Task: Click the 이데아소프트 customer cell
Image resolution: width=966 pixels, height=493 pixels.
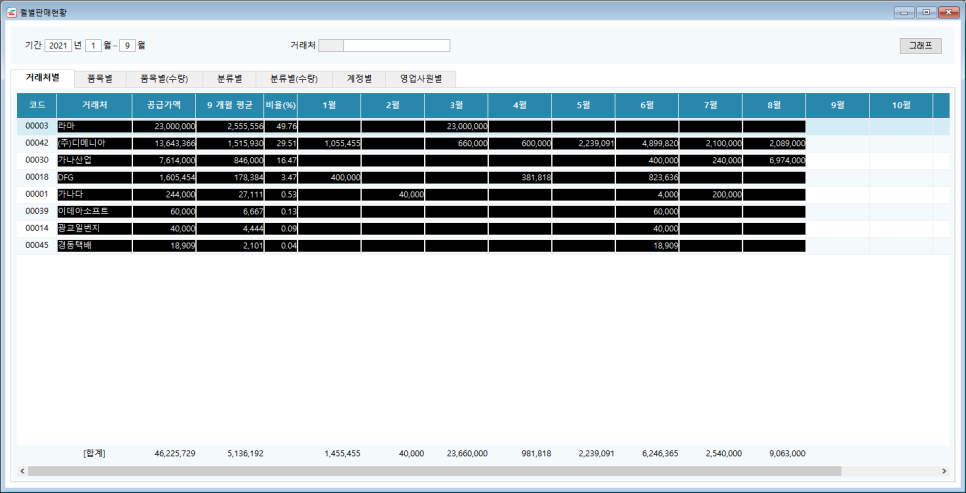Action: pyautogui.click(x=94, y=211)
